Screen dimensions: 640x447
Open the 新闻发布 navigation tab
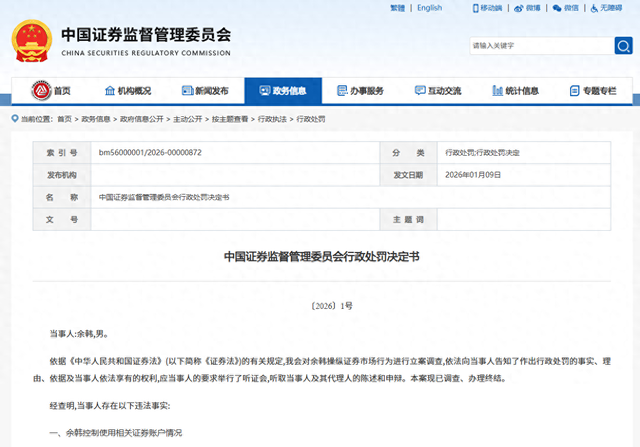point(206,91)
